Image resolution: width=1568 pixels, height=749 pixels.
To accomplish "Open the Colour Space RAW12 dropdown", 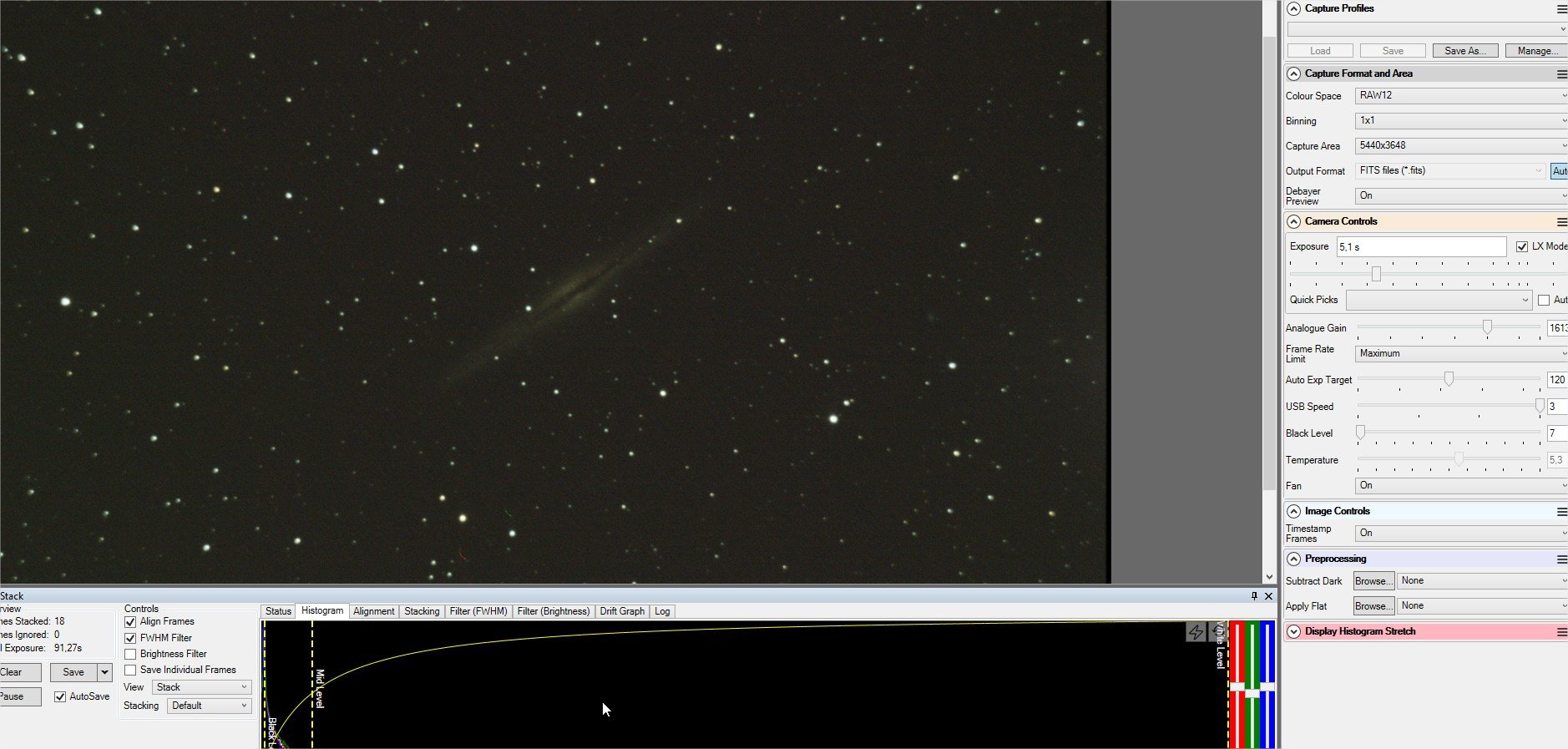I will click(x=1461, y=95).
